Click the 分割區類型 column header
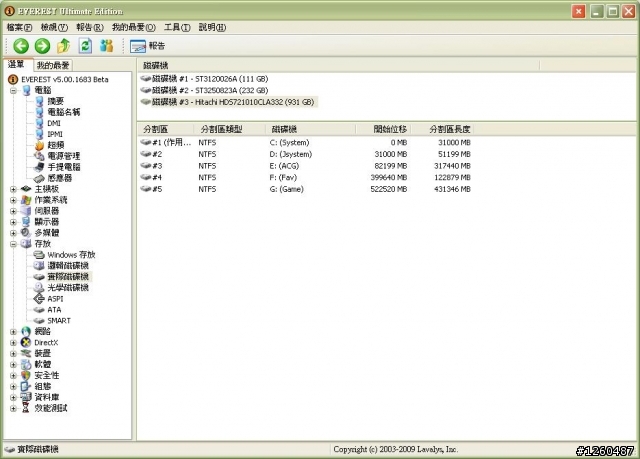 point(229,129)
